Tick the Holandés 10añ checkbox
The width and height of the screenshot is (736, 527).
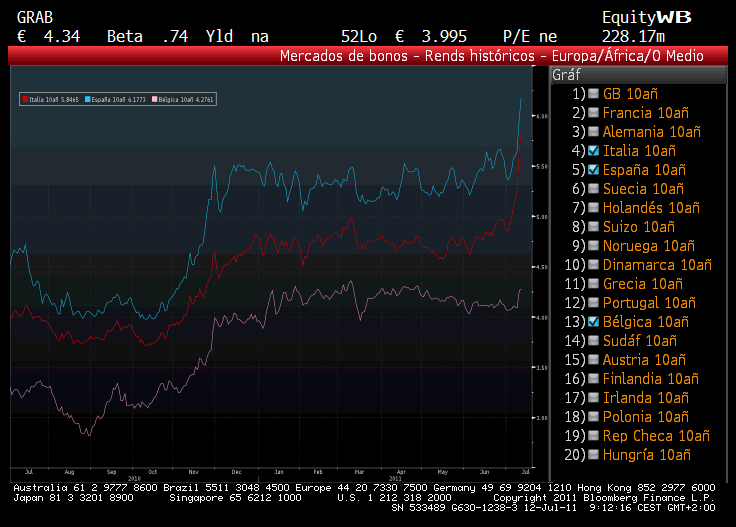pos(593,207)
